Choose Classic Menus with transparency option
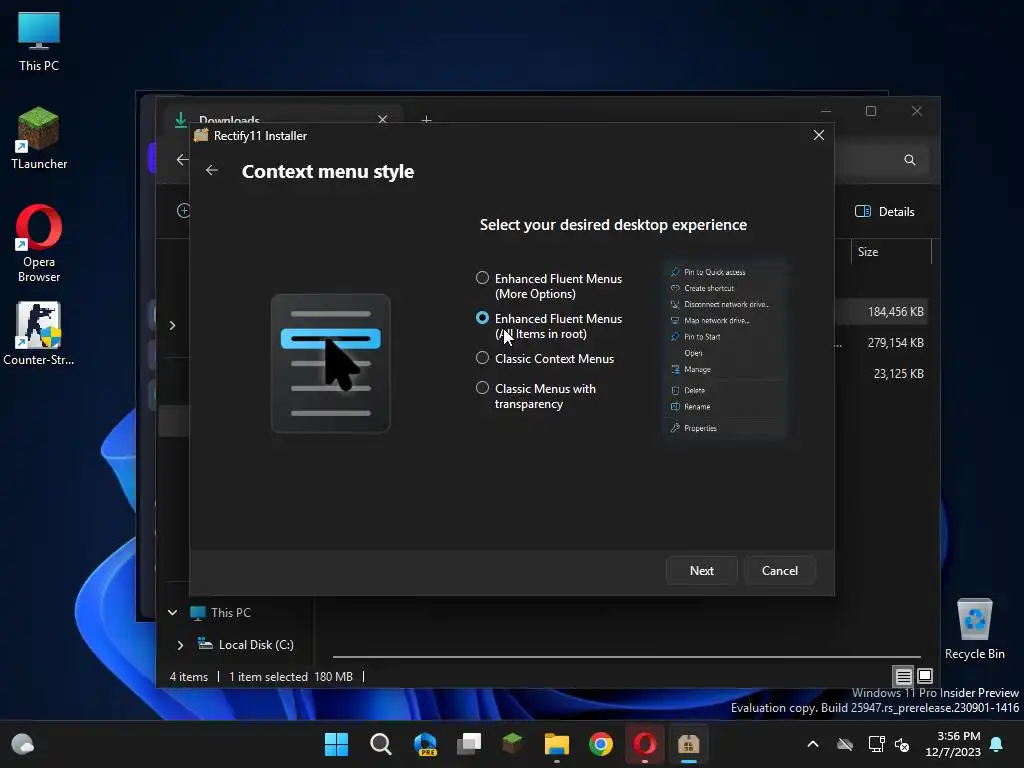Screen dimensions: 1024x768 click(483, 388)
